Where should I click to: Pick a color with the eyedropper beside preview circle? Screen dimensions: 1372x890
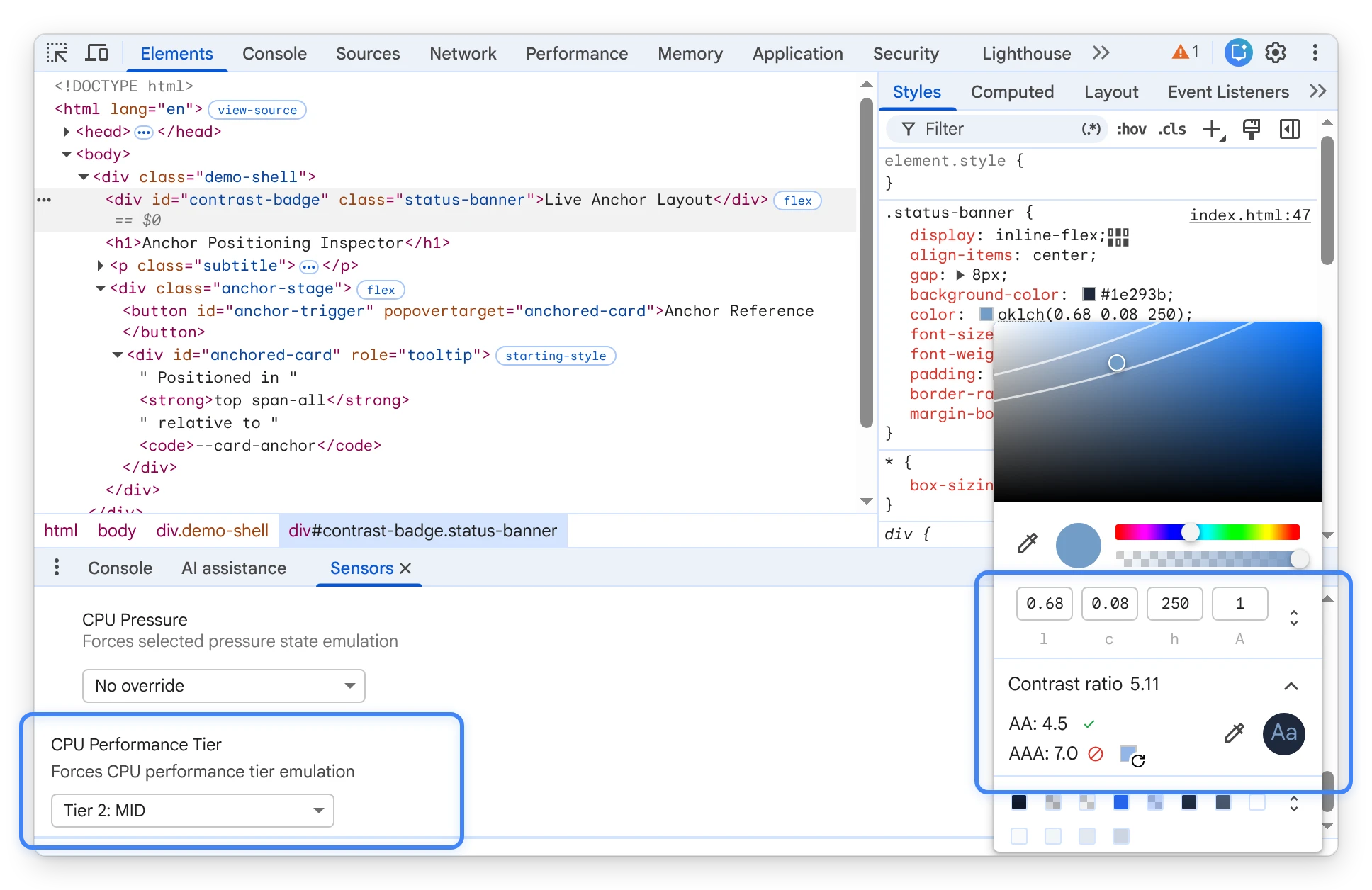[1027, 543]
